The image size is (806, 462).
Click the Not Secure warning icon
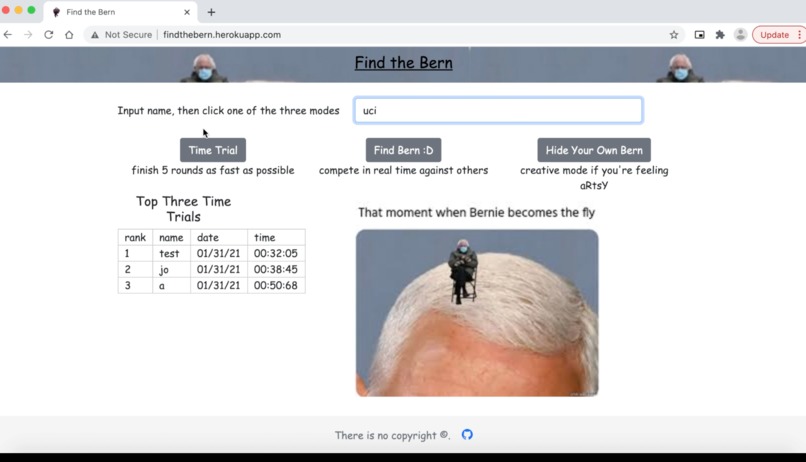(95, 35)
